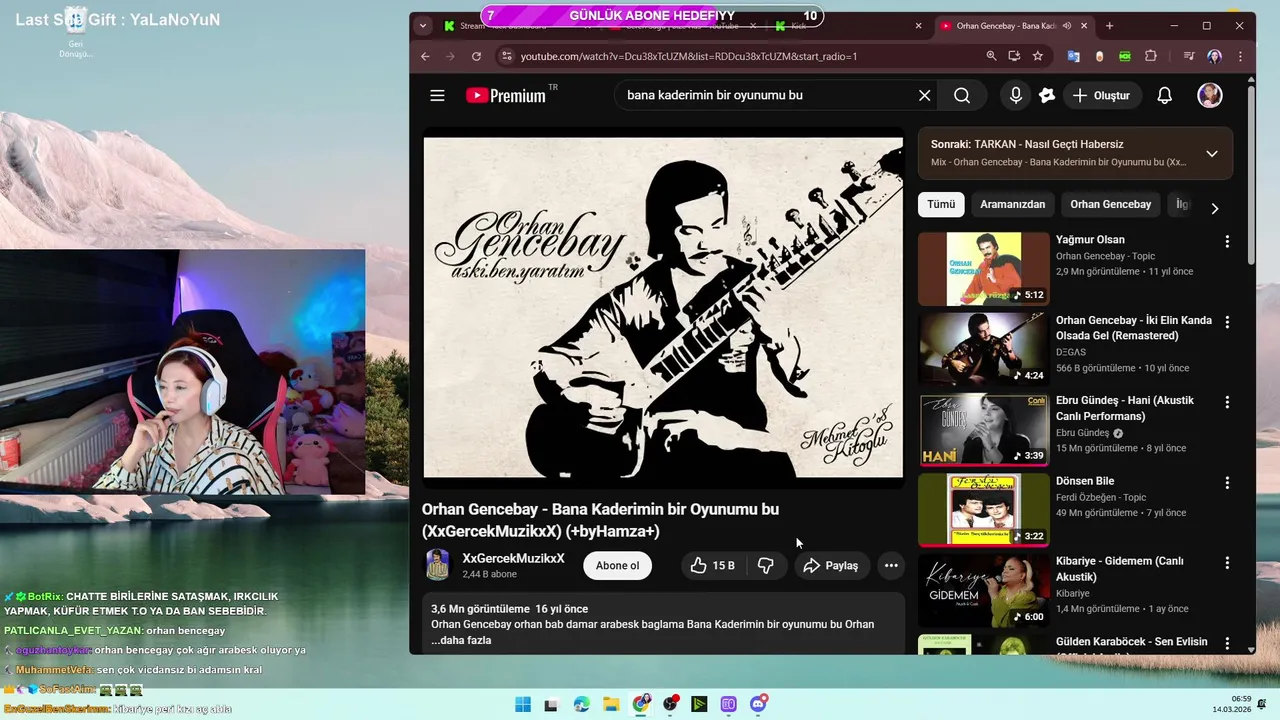Open the Orhan Gencebay - Topic channel link

(1105, 256)
